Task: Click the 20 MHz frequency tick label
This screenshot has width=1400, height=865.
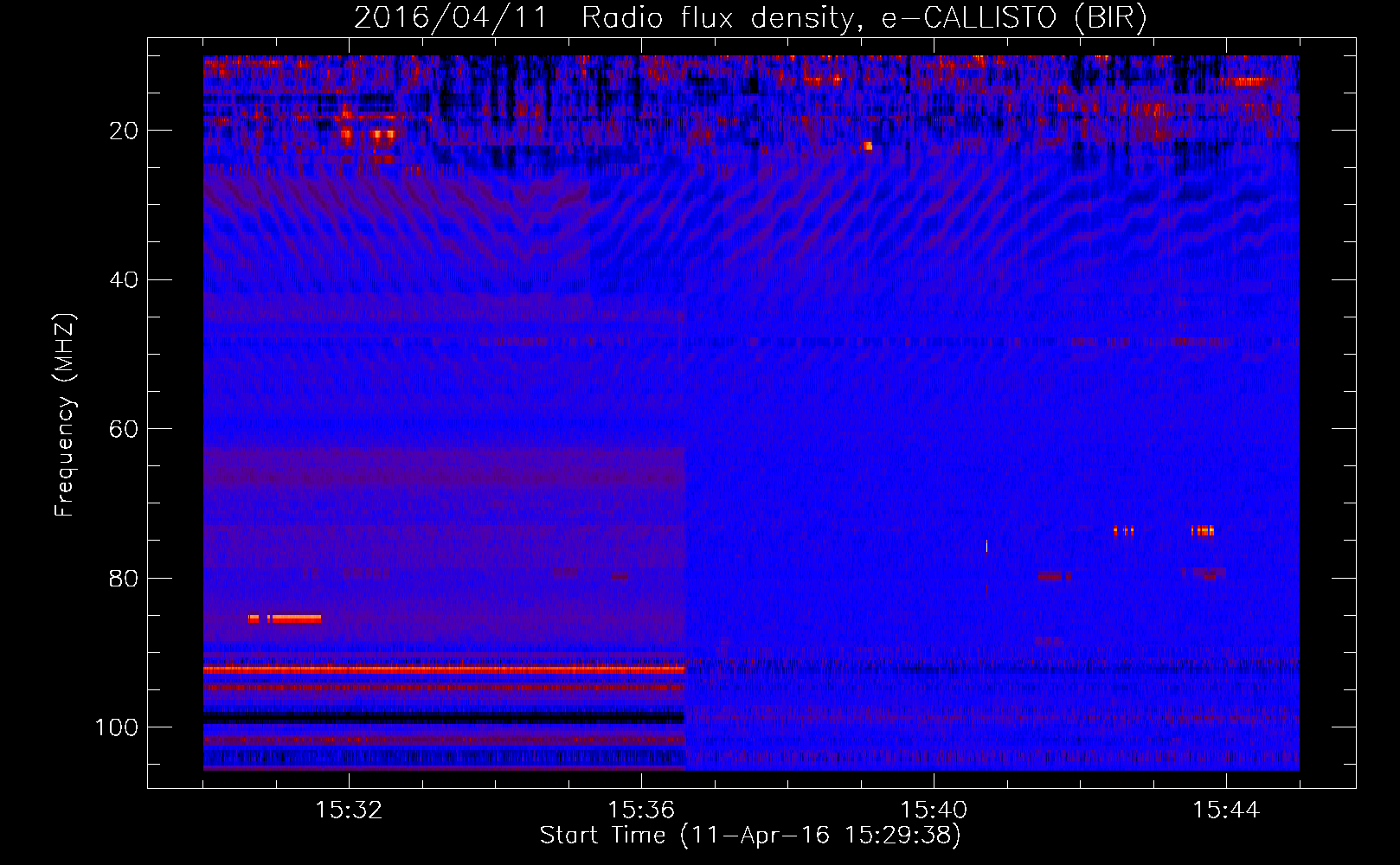Action: tap(124, 131)
